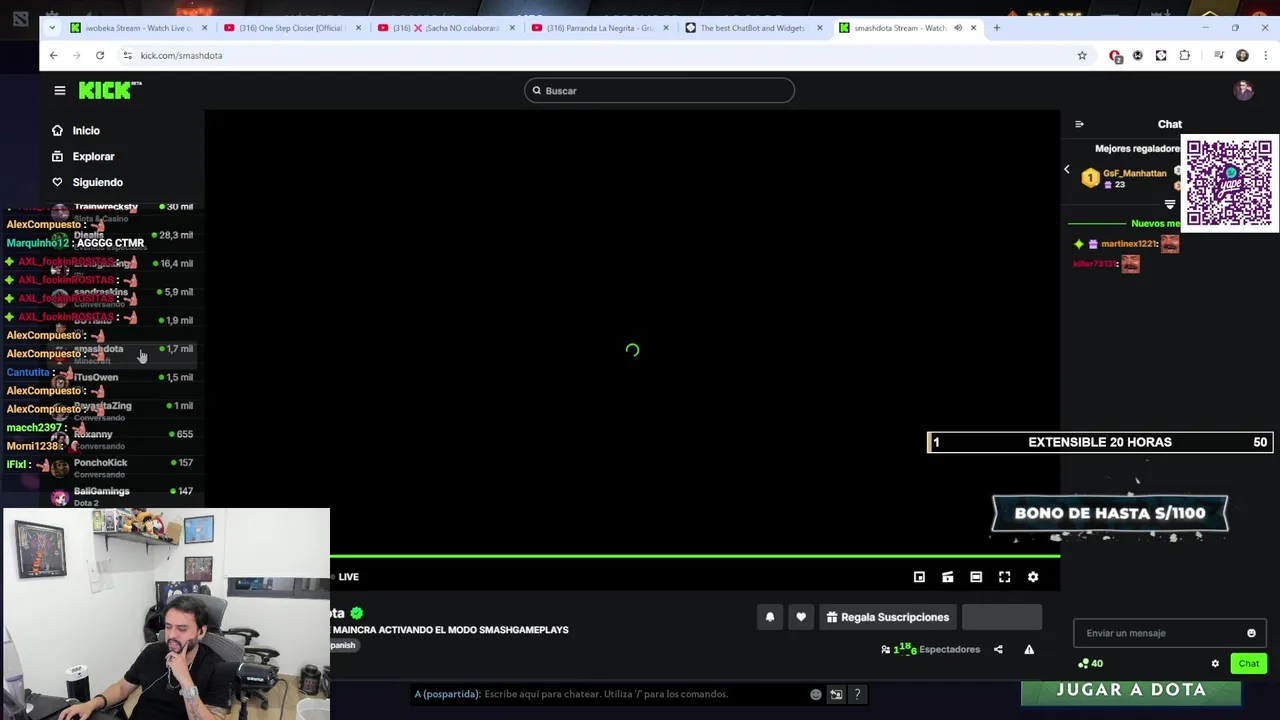Open the hamburger menu beside Kick logo
The width and height of the screenshot is (1280, 720).
click(60, 91)
